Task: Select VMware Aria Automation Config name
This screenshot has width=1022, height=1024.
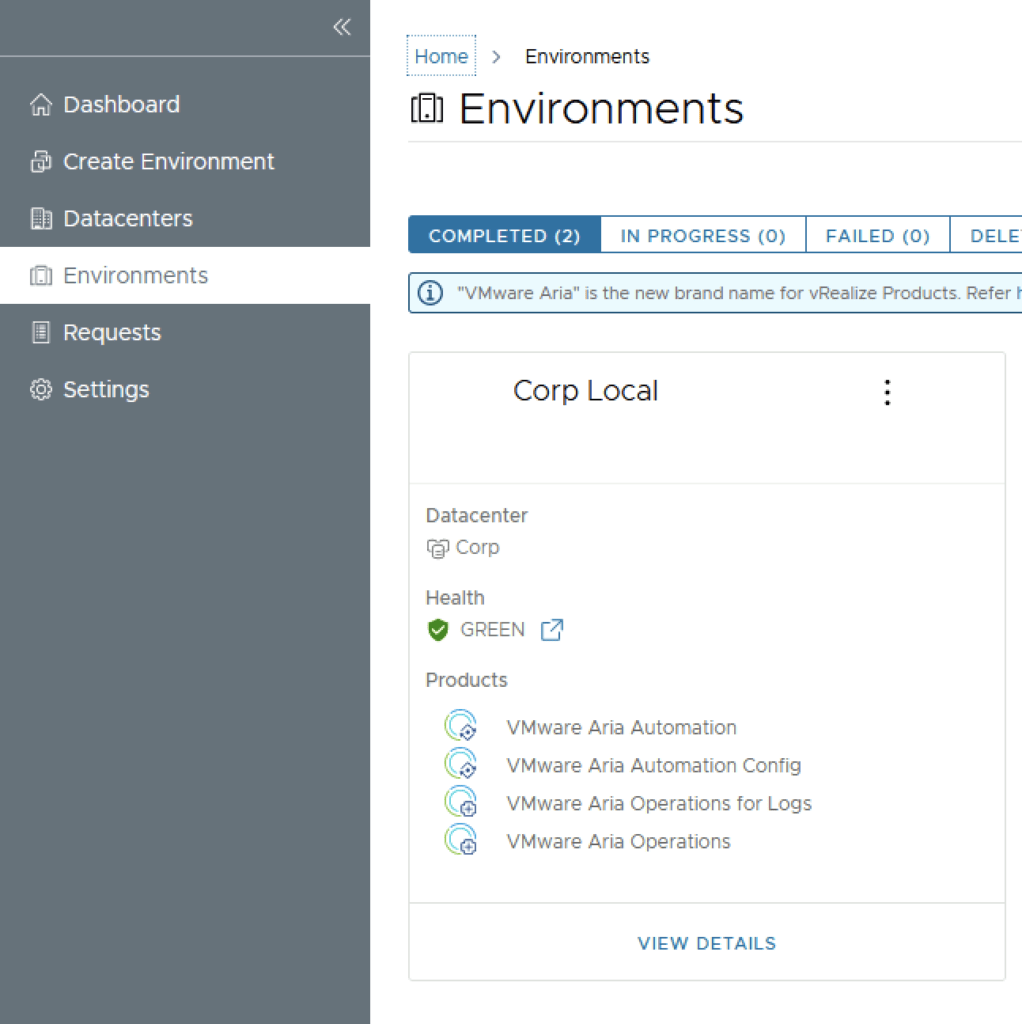Action: click(x=654, y=765)
